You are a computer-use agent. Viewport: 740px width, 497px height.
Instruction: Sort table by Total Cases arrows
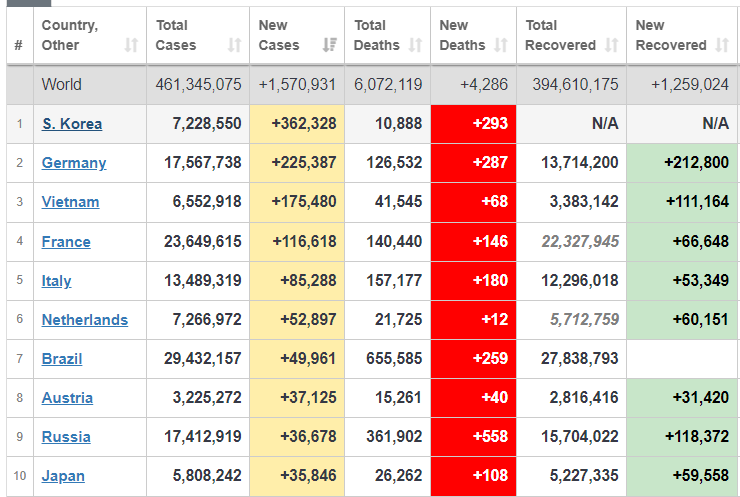click(235, 45)
